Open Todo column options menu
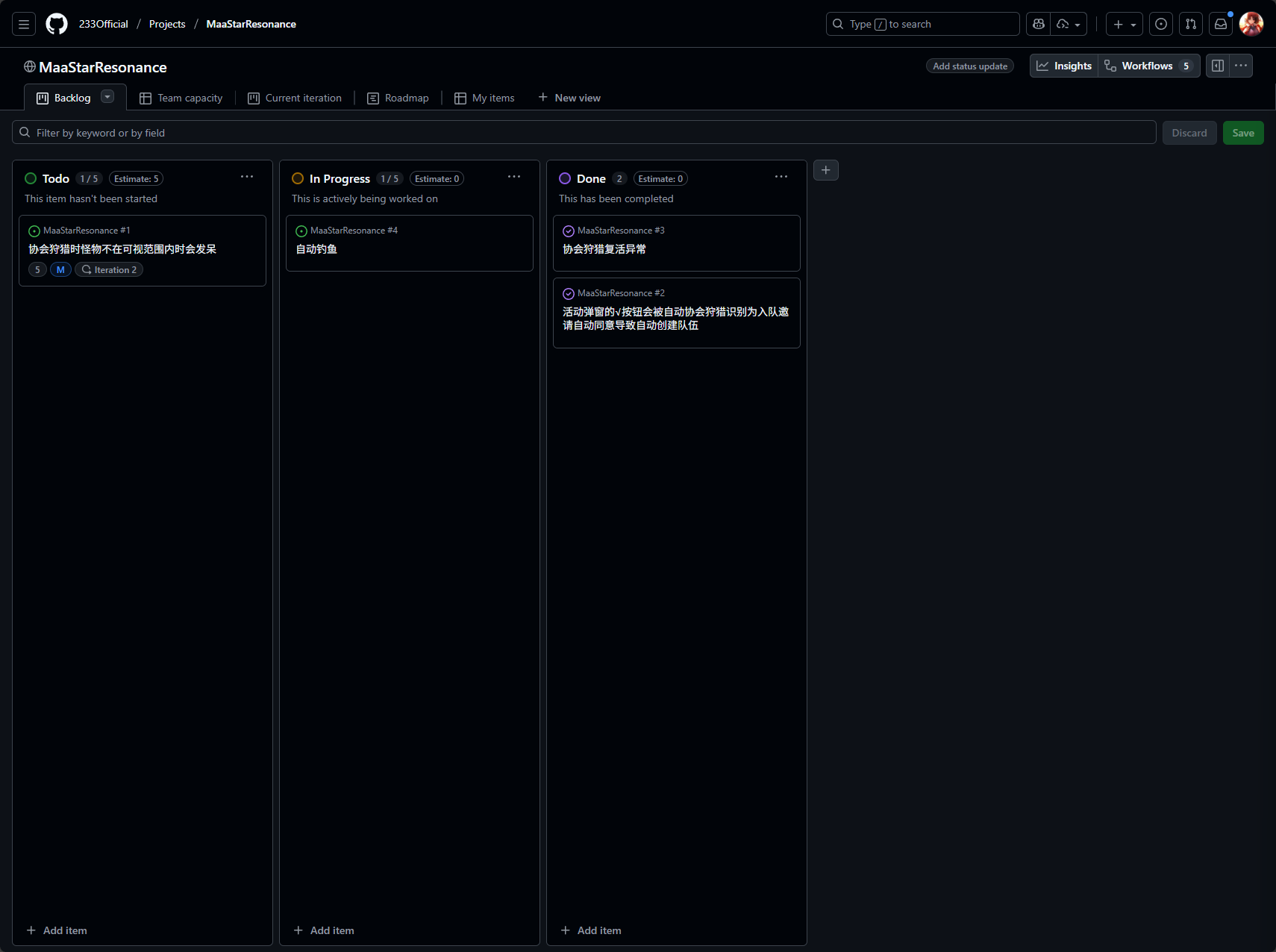Screen dimensions: 1276x952 [x=247, y=177]
